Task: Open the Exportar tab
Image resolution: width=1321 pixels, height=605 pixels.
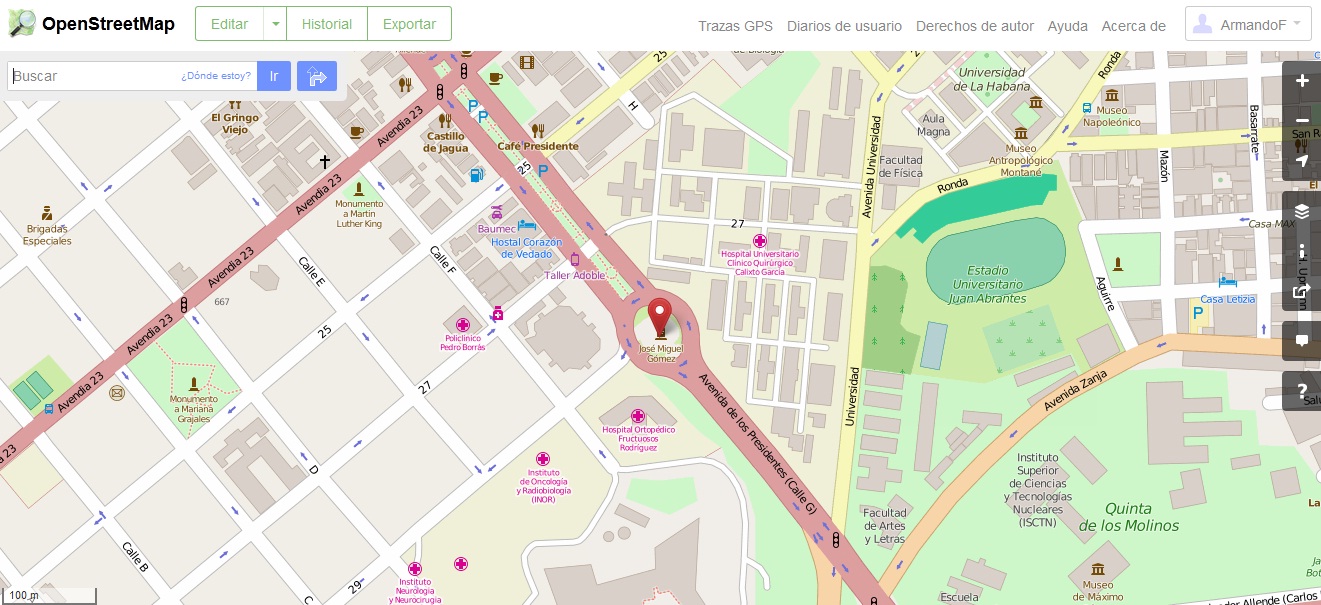Action: pos(409,24)
